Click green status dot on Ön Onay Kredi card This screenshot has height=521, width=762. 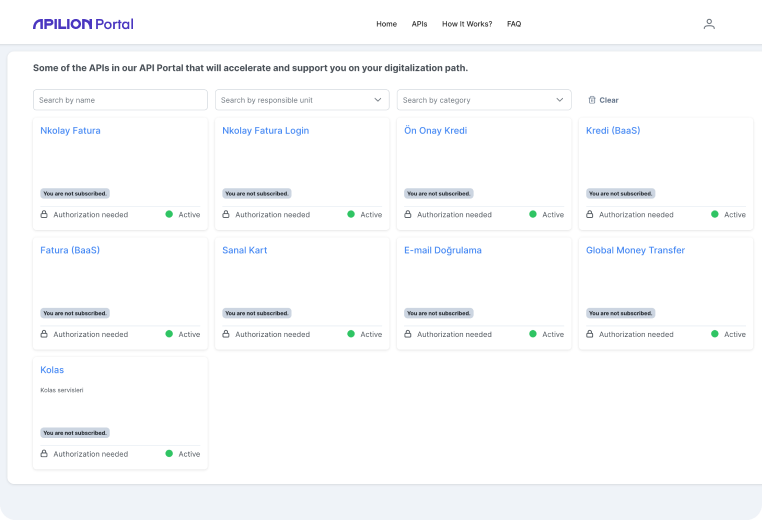click(533, 214)
